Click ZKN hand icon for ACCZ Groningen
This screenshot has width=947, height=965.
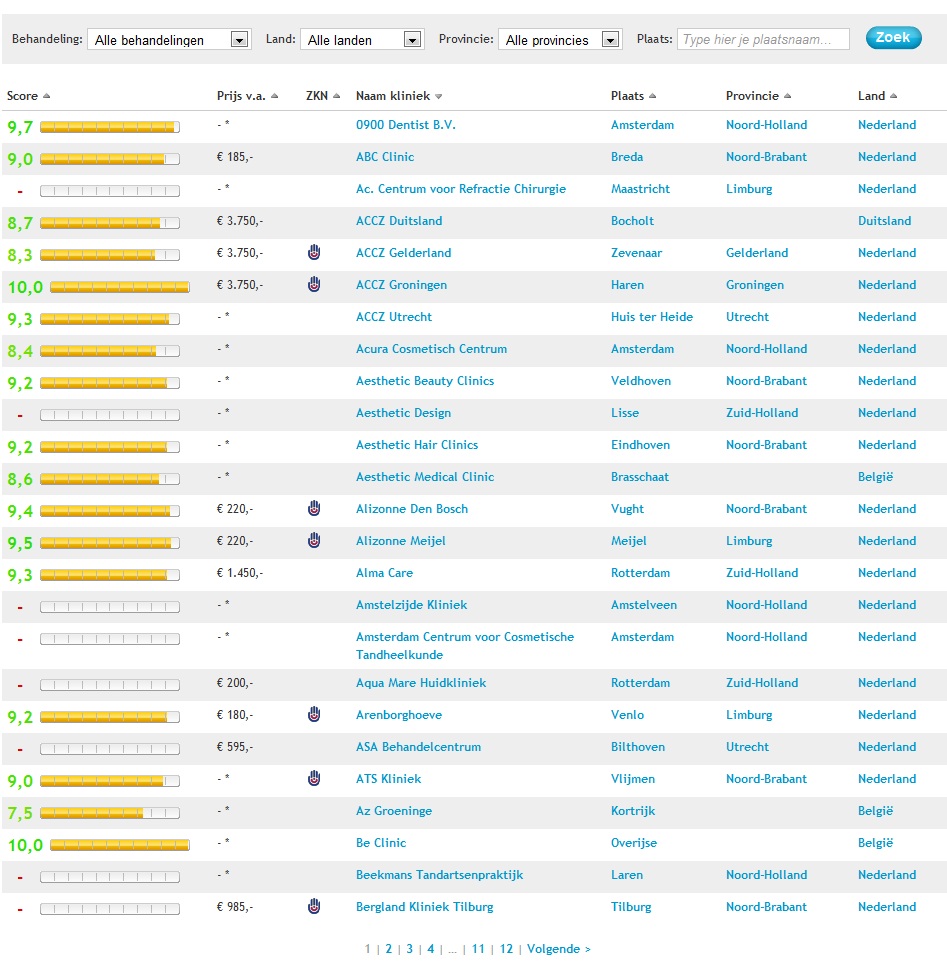click(314, 284)
